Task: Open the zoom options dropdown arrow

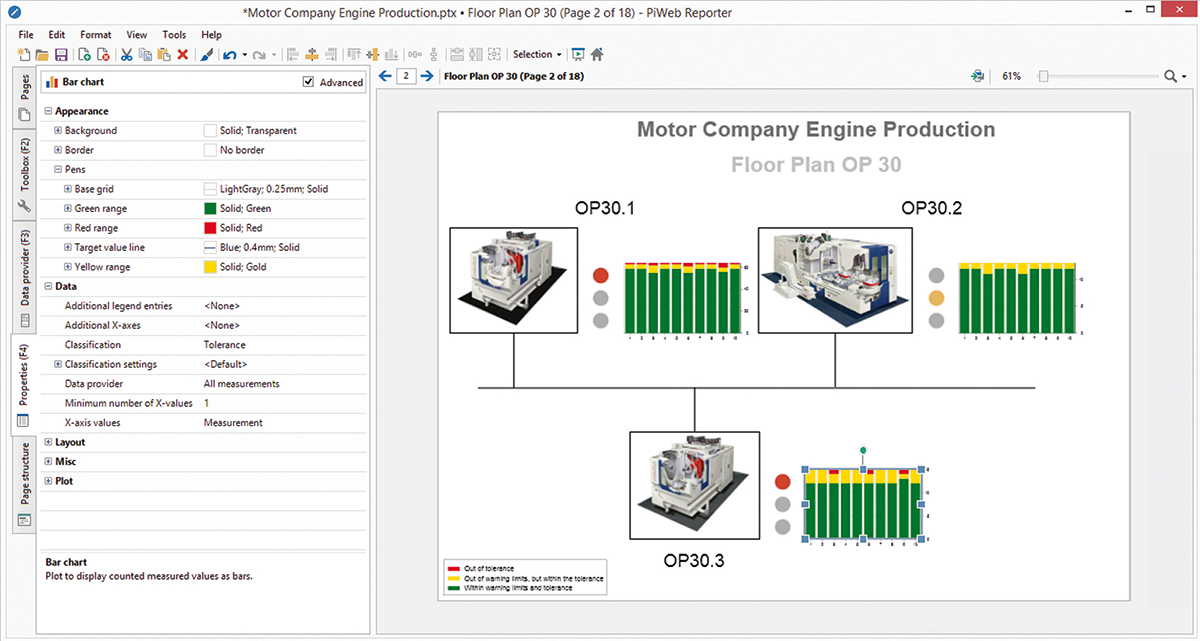Action: (x=1184, y=77)
